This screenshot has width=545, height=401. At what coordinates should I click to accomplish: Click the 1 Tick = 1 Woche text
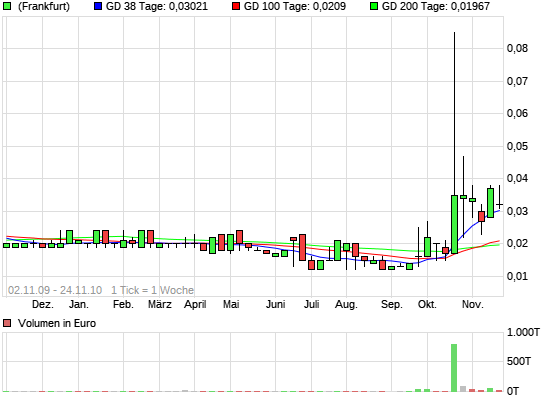click(x=152, y=290)
